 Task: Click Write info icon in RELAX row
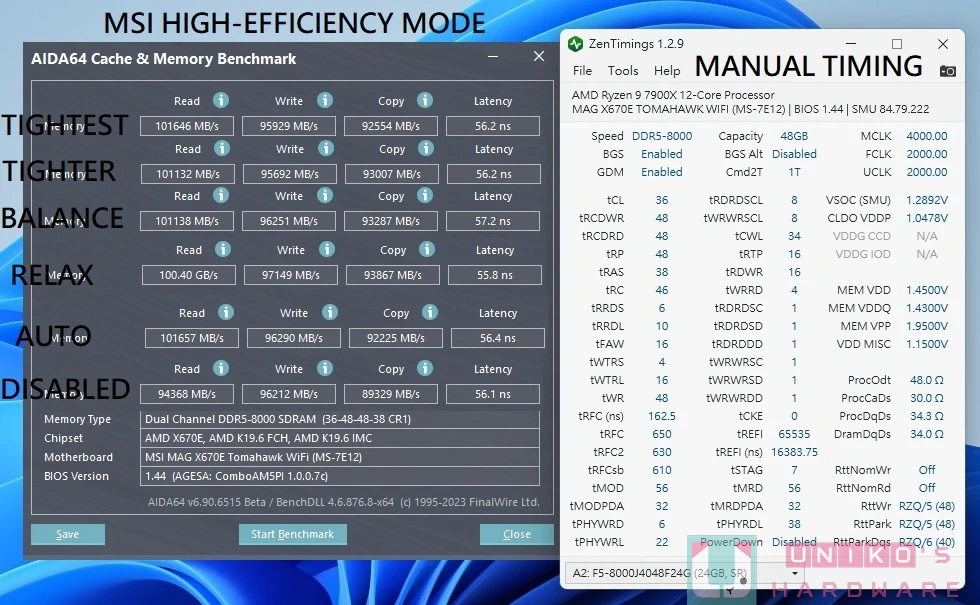[326, 249]
